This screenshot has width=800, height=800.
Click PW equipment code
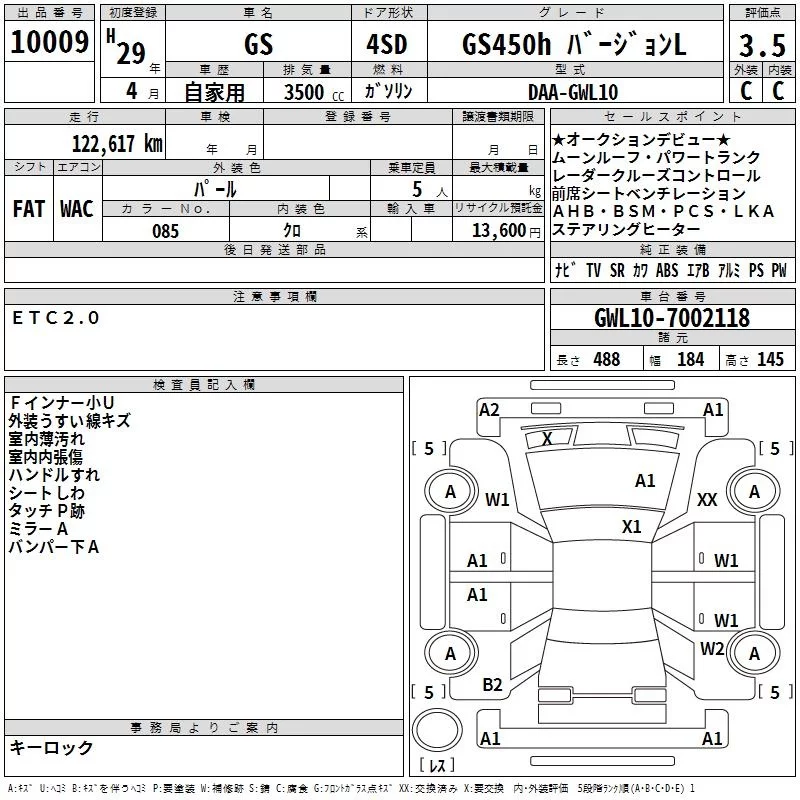pyautogui.click(x=779, y=270)
